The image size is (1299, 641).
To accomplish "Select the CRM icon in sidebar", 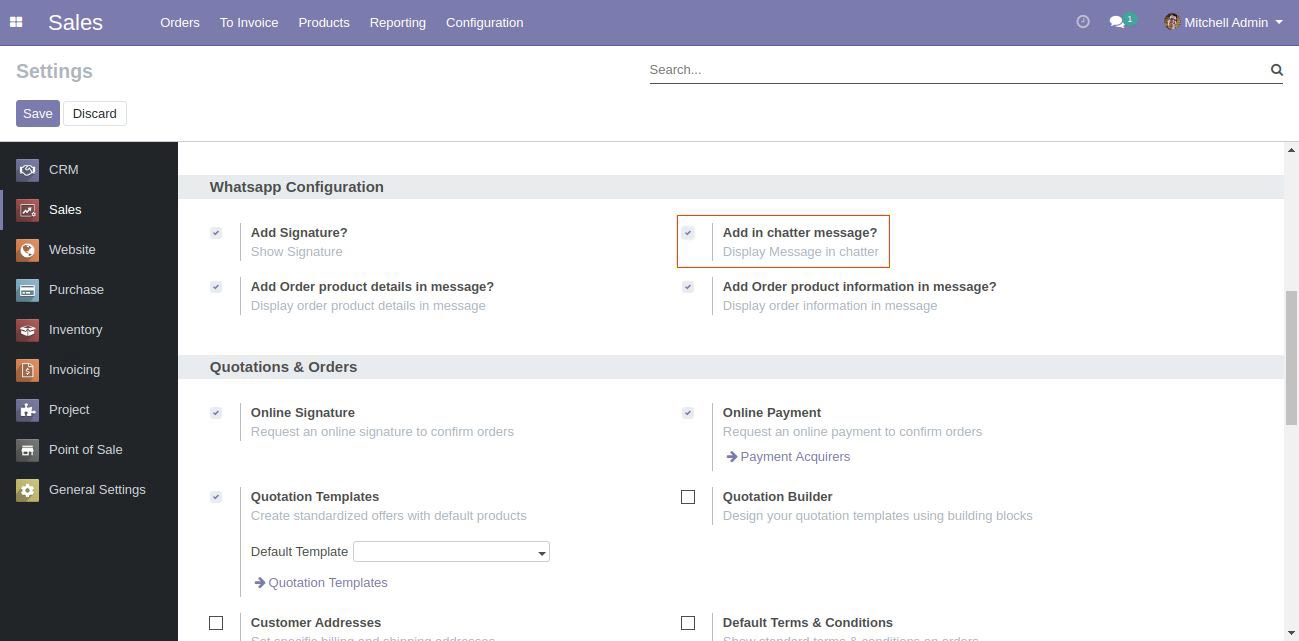I will (27, 170).
